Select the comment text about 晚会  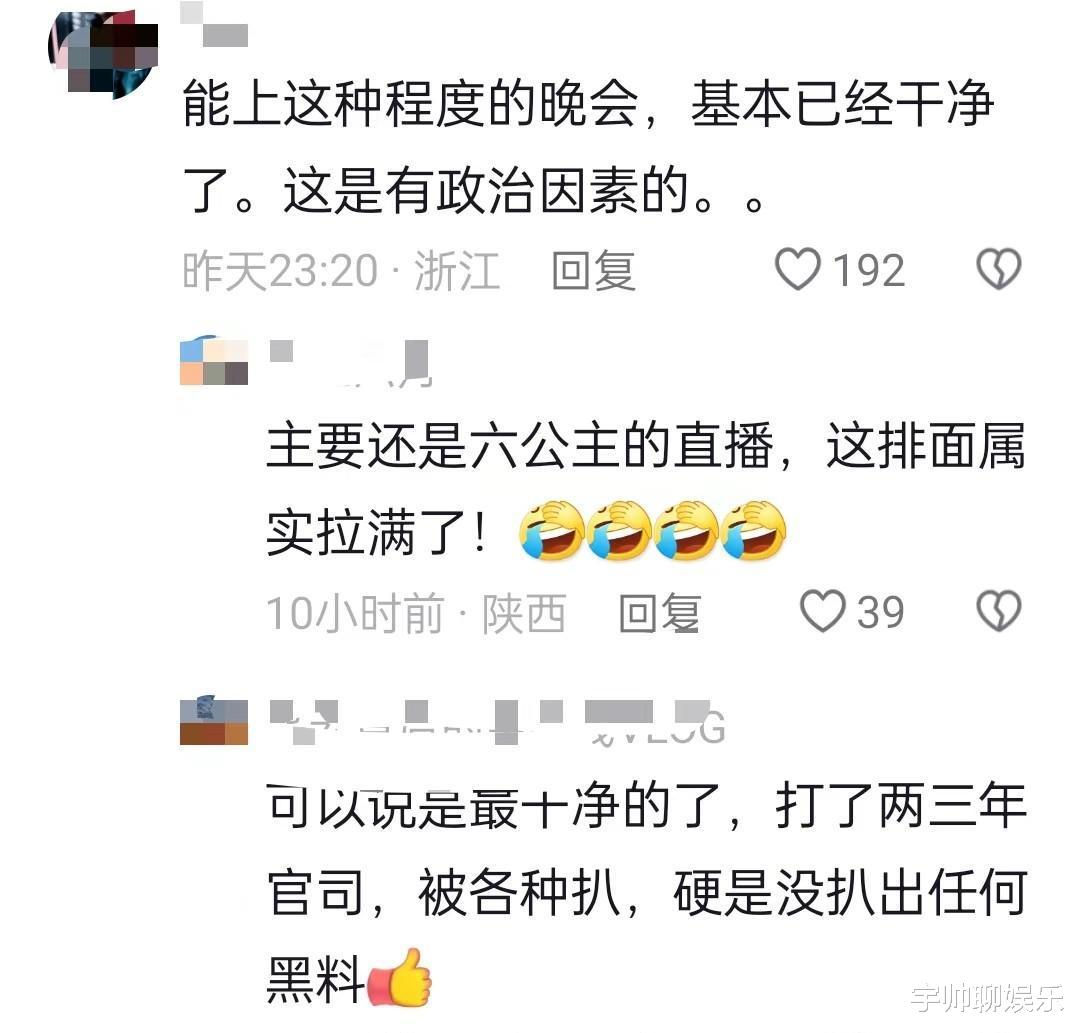tap(588, 146)
